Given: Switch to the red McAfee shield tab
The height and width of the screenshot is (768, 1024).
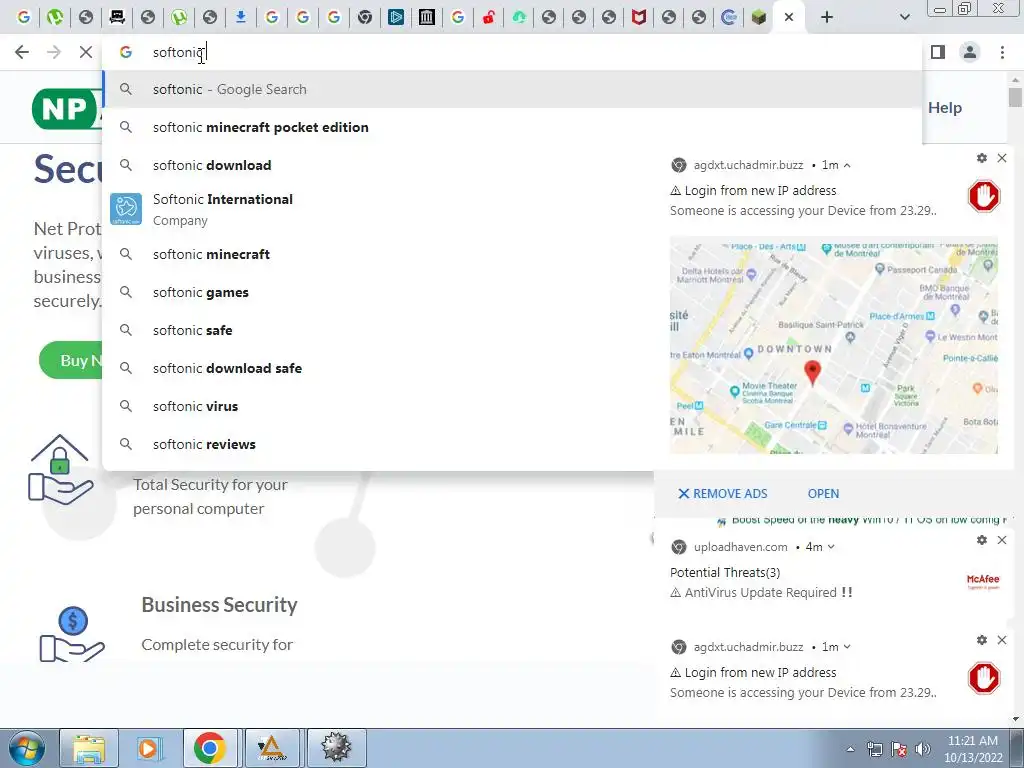Looking at the screenshot, I should point(638,18).
